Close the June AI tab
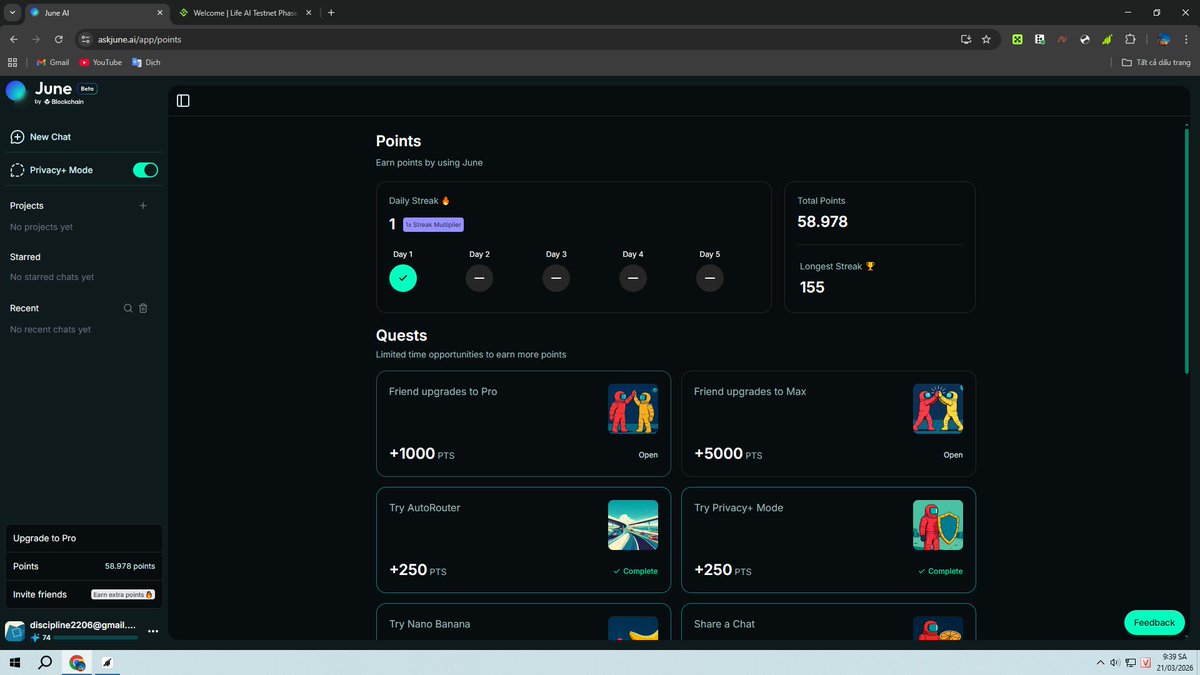The height and width of the screenshot is (675, 1200). coord(160,13)
